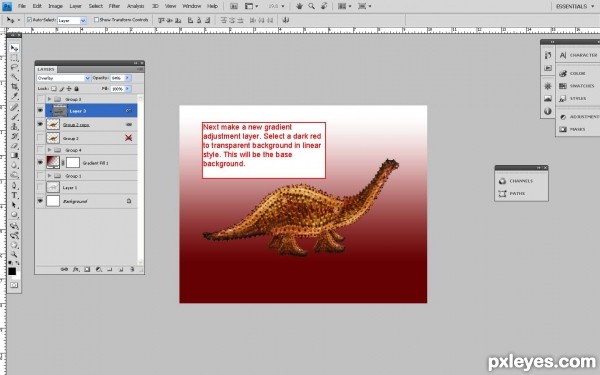This screenshot has width=600, height=375.
Task: Select the Zoom tool in the toolbox
Action: [14, 254]
